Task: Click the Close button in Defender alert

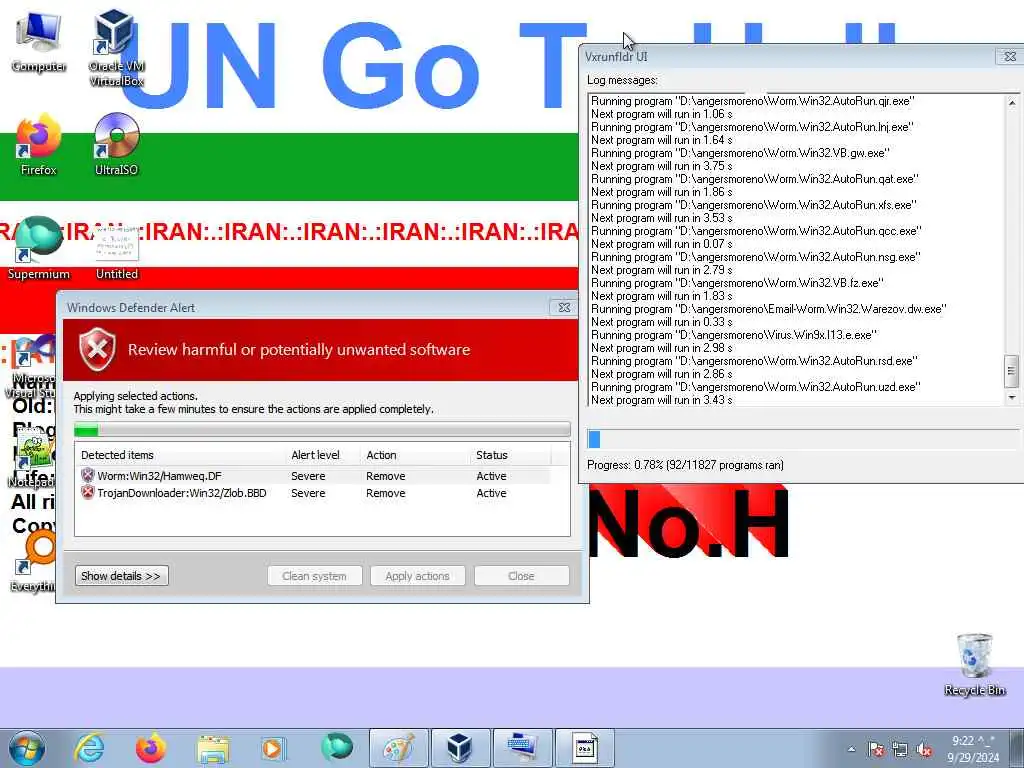Action: point(521,576)
